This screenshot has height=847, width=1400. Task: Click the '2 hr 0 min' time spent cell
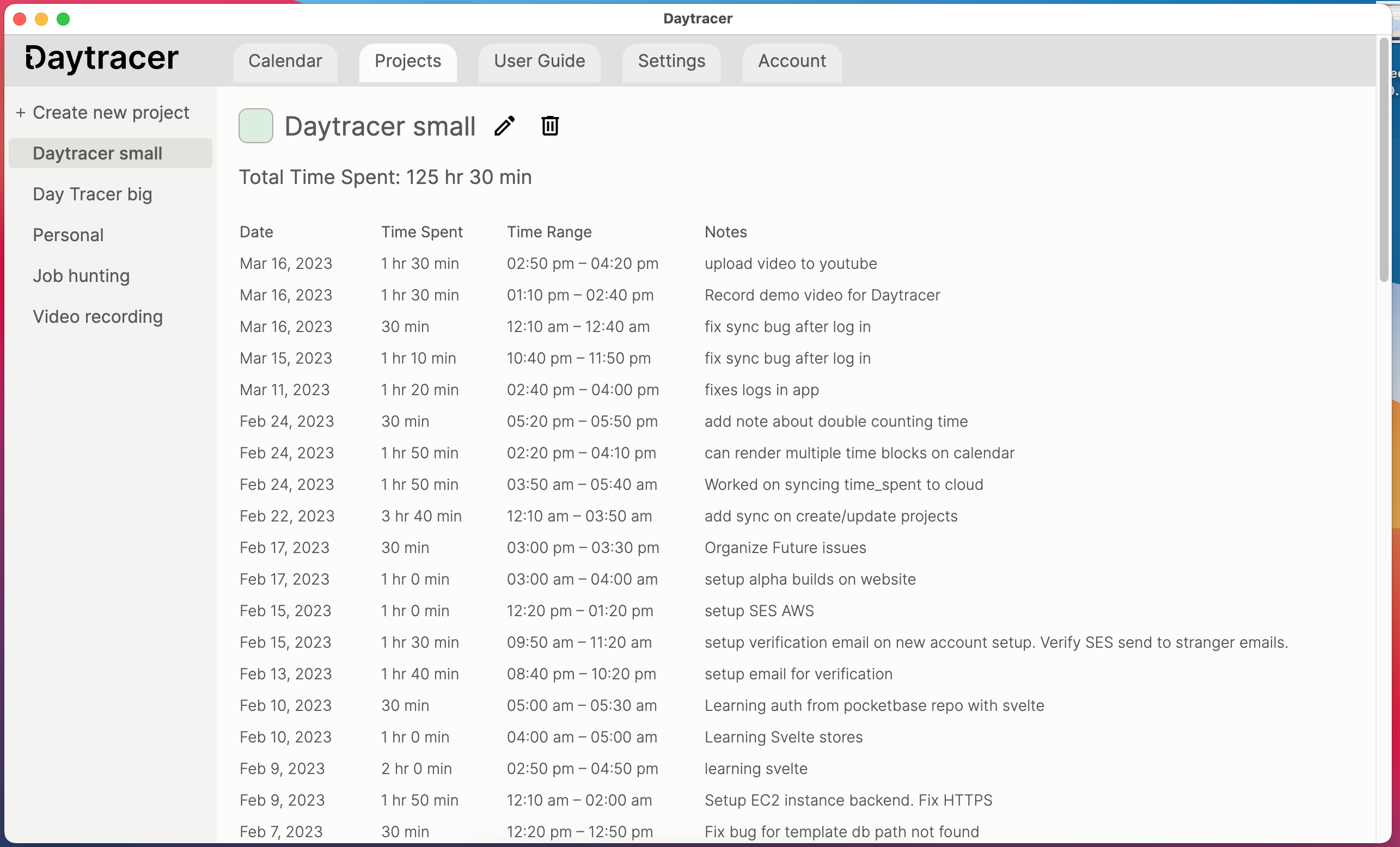click(x=416, y=769)
